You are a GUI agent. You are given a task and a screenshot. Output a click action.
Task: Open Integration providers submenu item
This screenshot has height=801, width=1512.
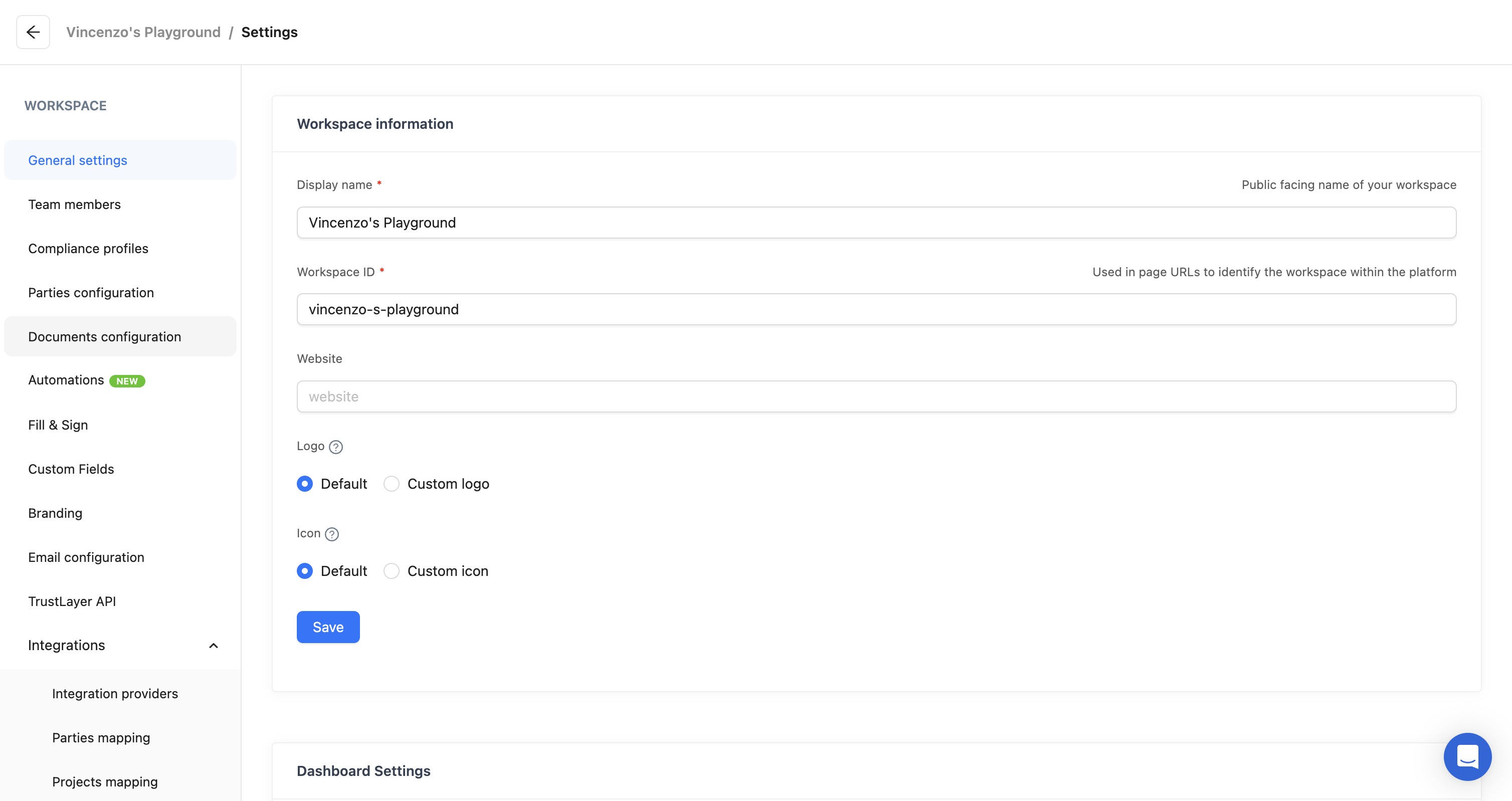click(x=115, y=694)
